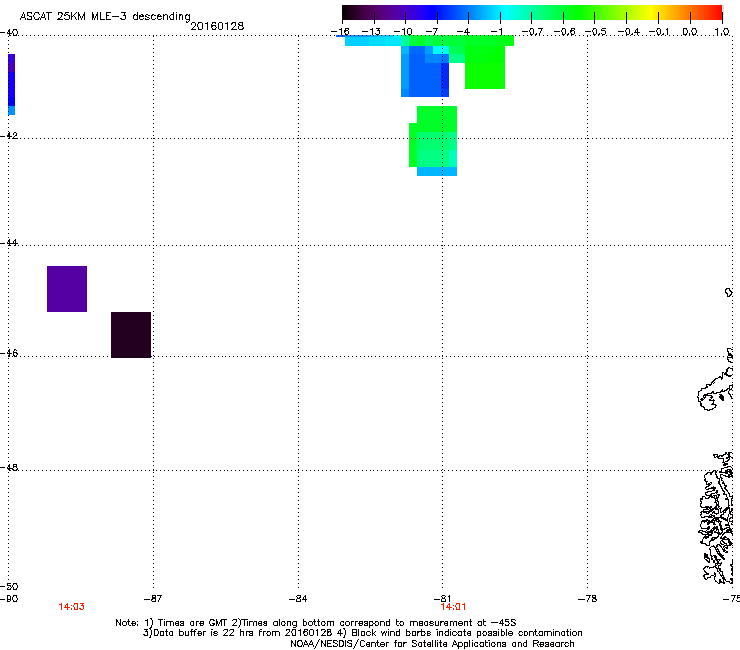Click the '-10' color bar label

point(403,32)
